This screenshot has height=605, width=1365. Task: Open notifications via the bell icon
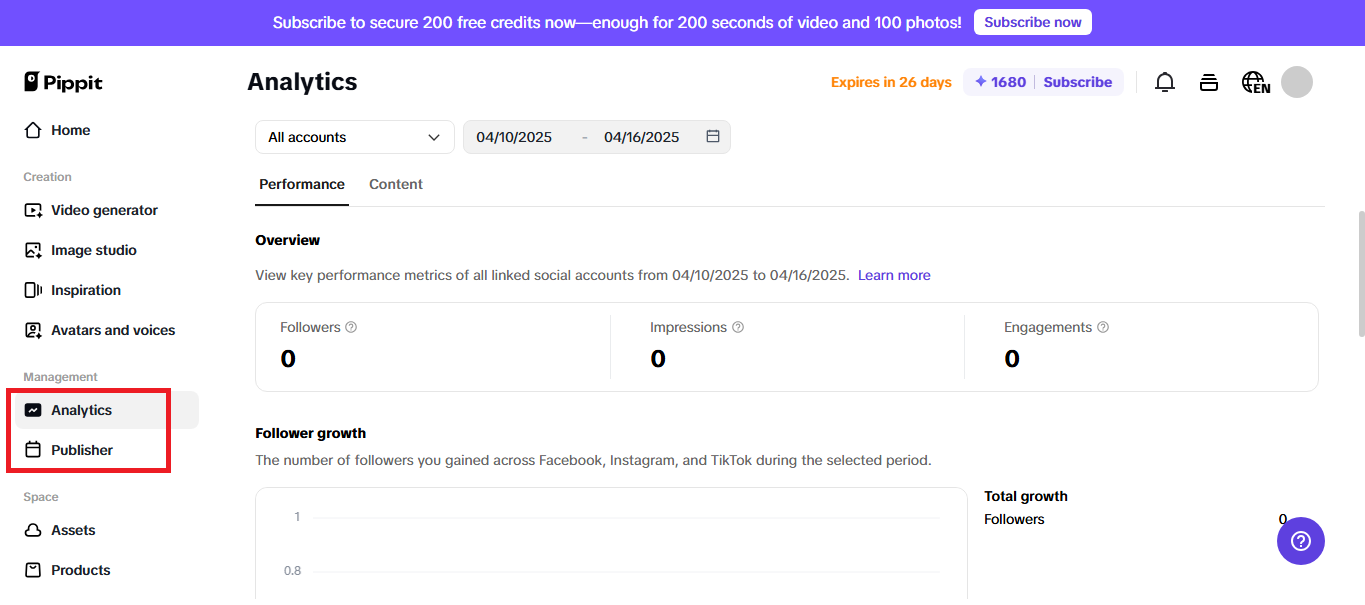pos(1164,82)
